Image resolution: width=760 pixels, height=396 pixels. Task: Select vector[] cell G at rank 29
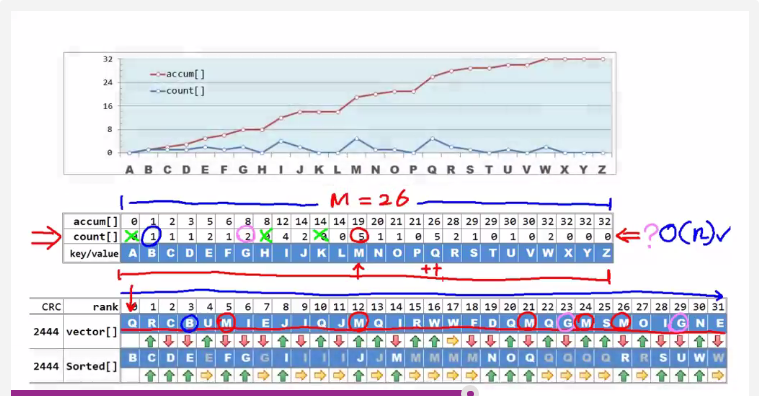coord(681,323)
